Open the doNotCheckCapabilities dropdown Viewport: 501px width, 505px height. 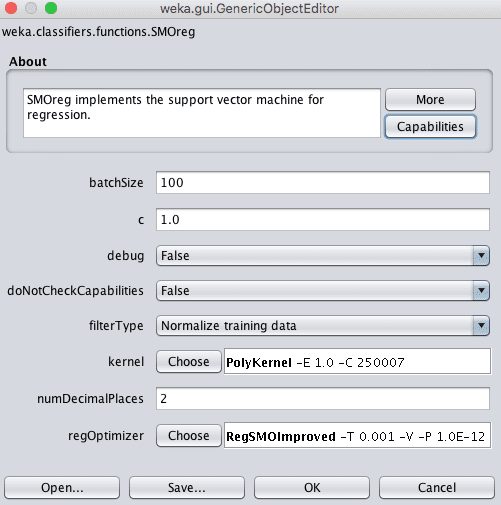(323, 291)
